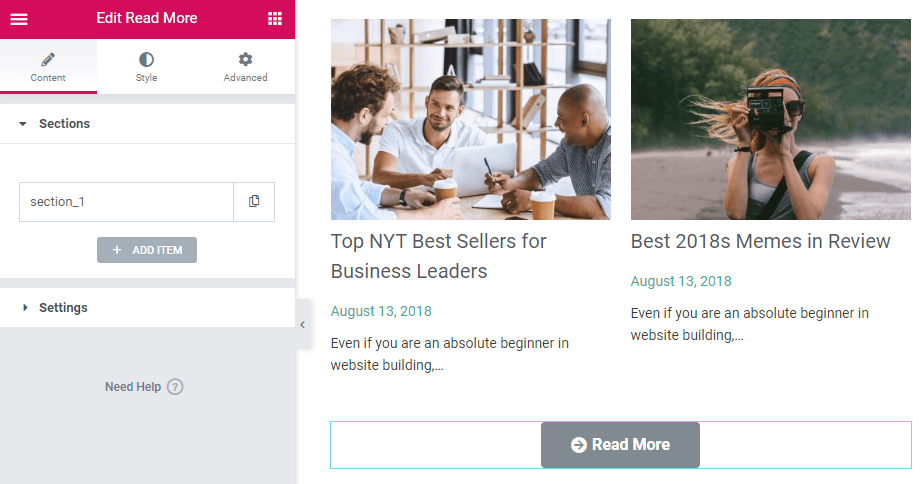Click the Need Help question icon
Image resolution: width=924 pixels, height=484 pixels.
(x=175, y=387)
